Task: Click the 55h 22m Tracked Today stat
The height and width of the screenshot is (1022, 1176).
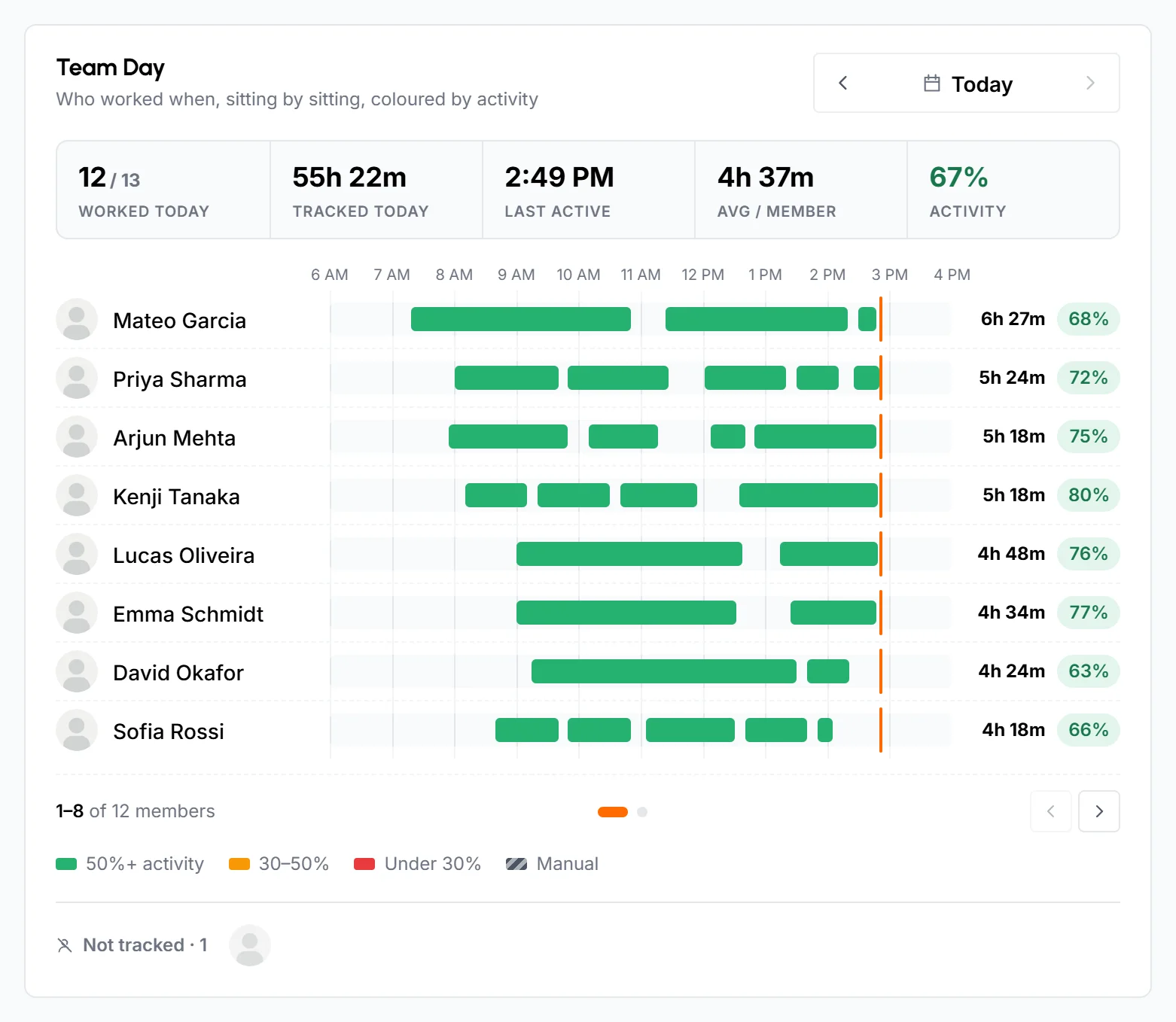Action: click(376, 190)
